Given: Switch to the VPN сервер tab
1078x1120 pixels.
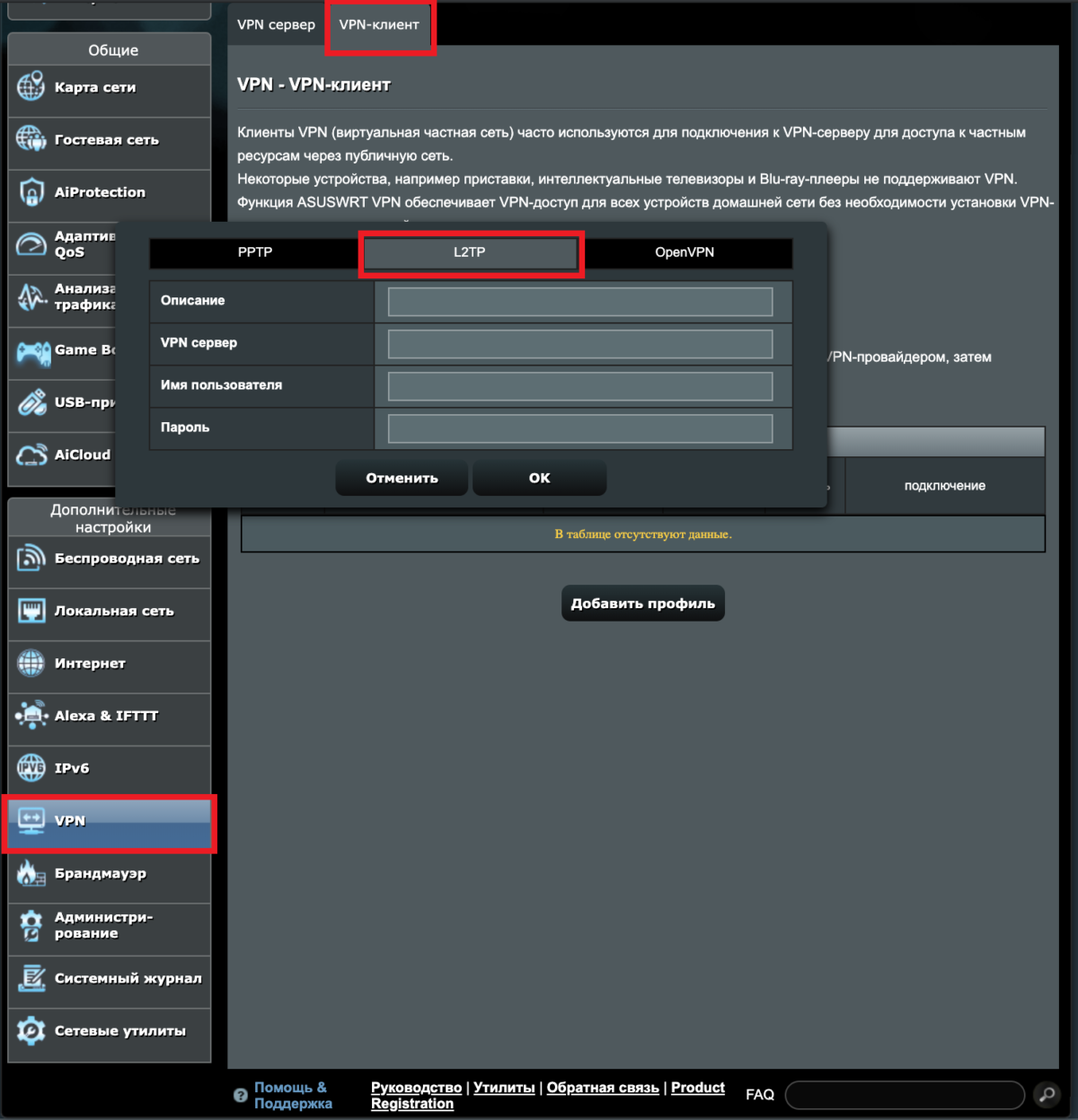Looking at the screenshot, I should click(276, 24).
